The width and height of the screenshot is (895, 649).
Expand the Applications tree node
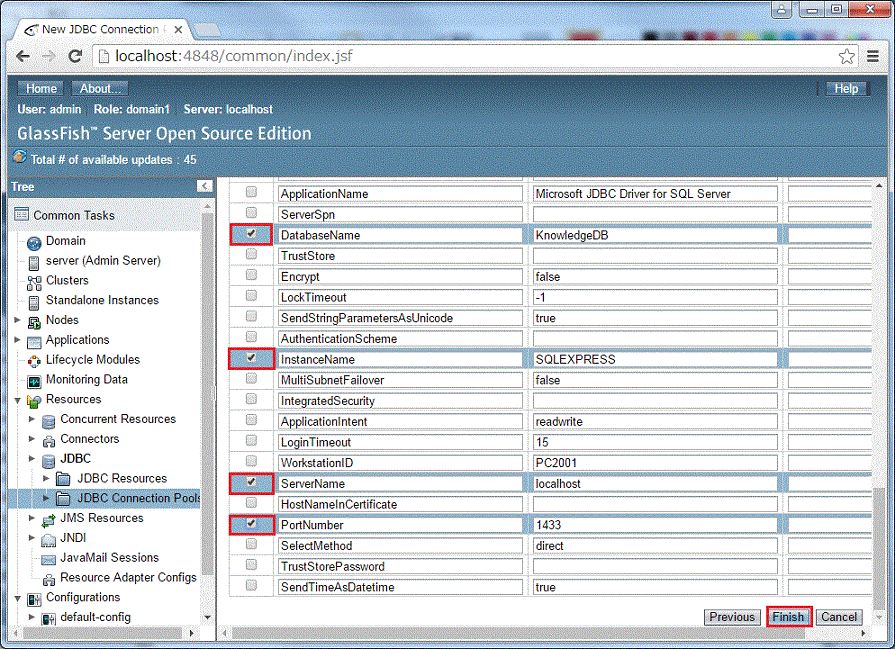pos(17,340)
